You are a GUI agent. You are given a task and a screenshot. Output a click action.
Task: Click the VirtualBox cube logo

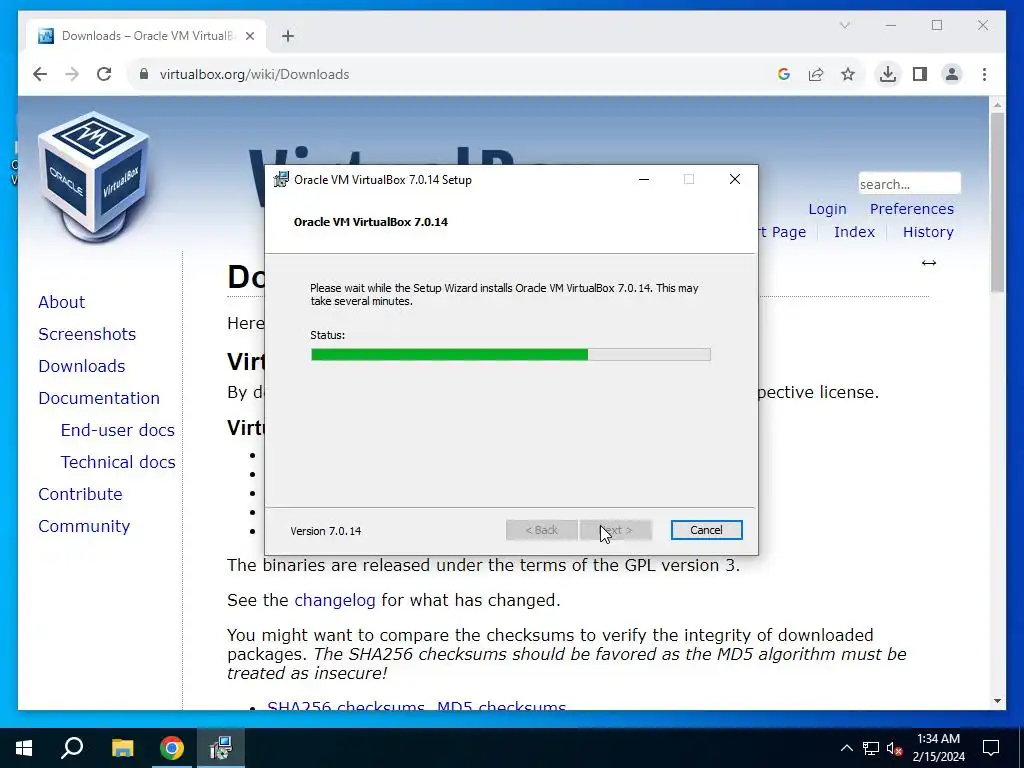tap(93, 176)
